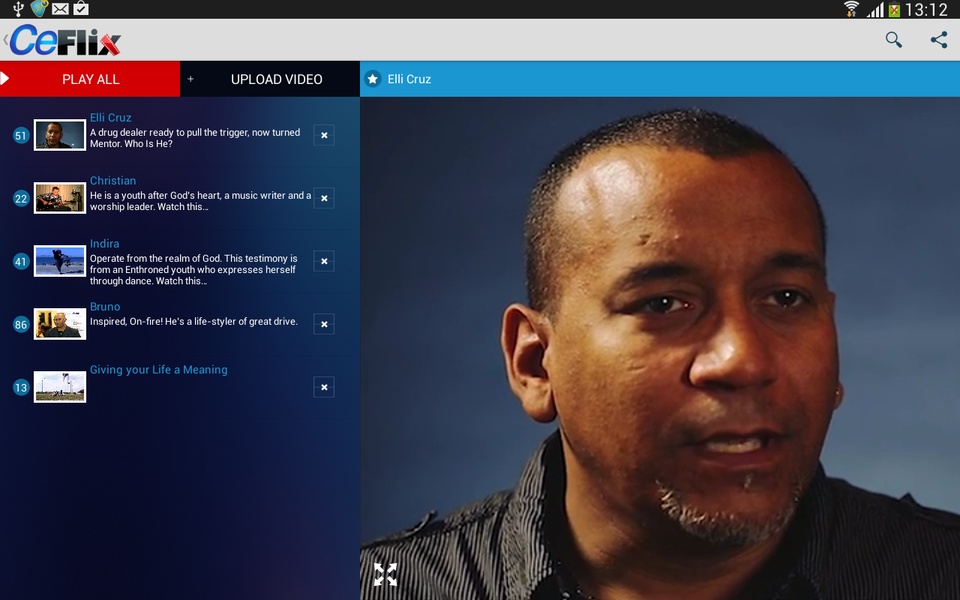Open the mail notification icon in status bar

60,9
